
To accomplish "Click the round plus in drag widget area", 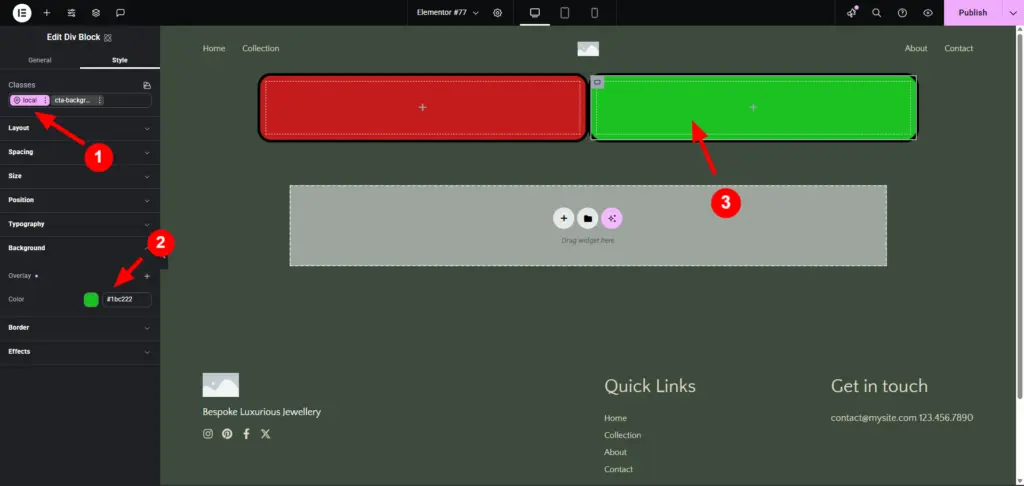I will (564, 219).
